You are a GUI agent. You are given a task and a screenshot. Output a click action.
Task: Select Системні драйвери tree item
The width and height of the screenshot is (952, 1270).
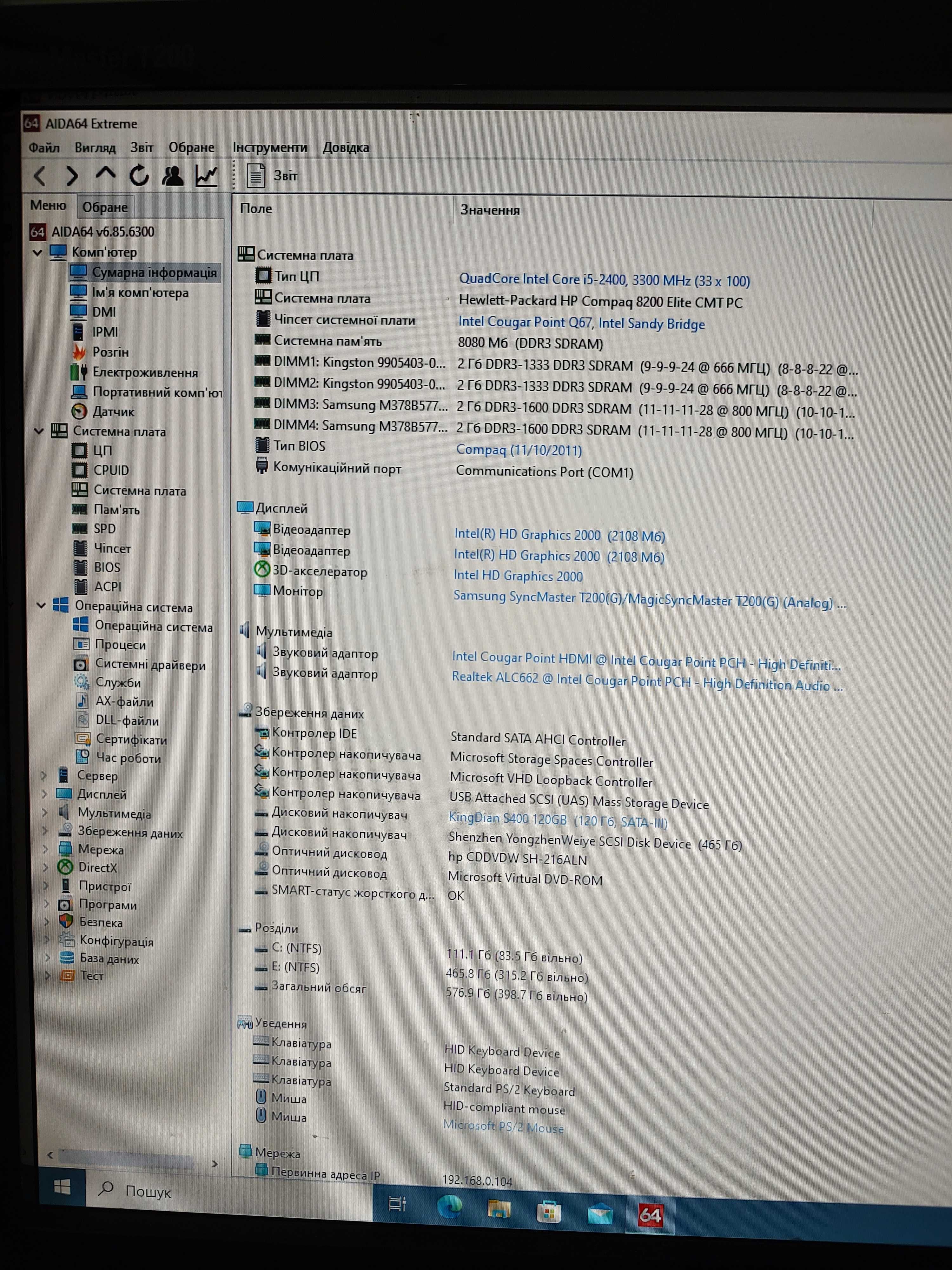click(x=139, y=665)
